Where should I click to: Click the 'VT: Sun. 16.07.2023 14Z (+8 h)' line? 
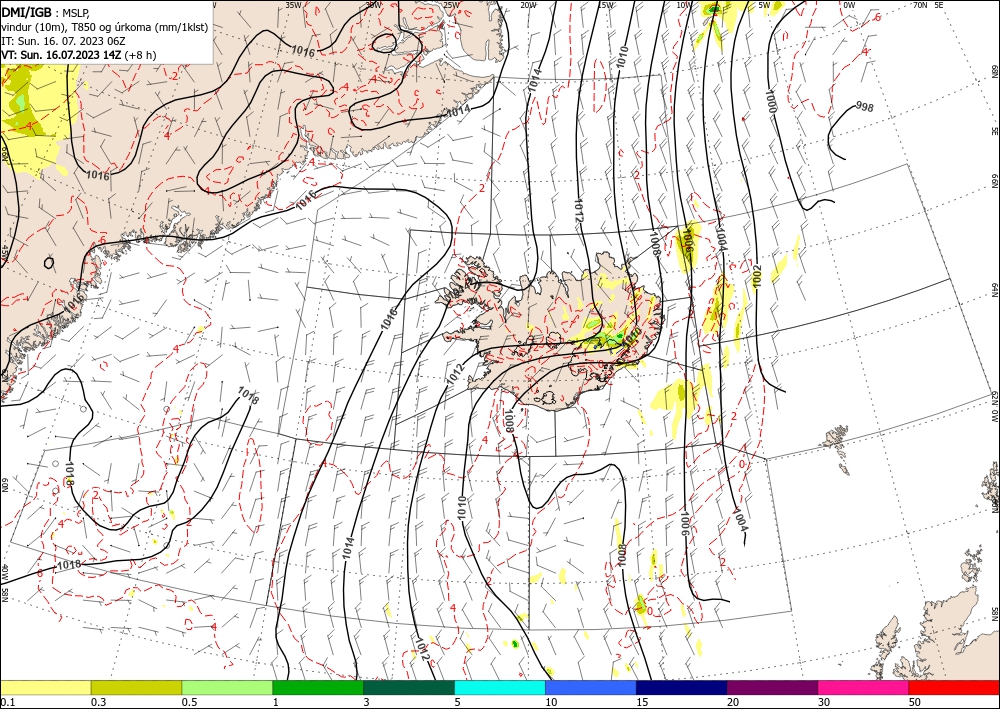(78, 55)
